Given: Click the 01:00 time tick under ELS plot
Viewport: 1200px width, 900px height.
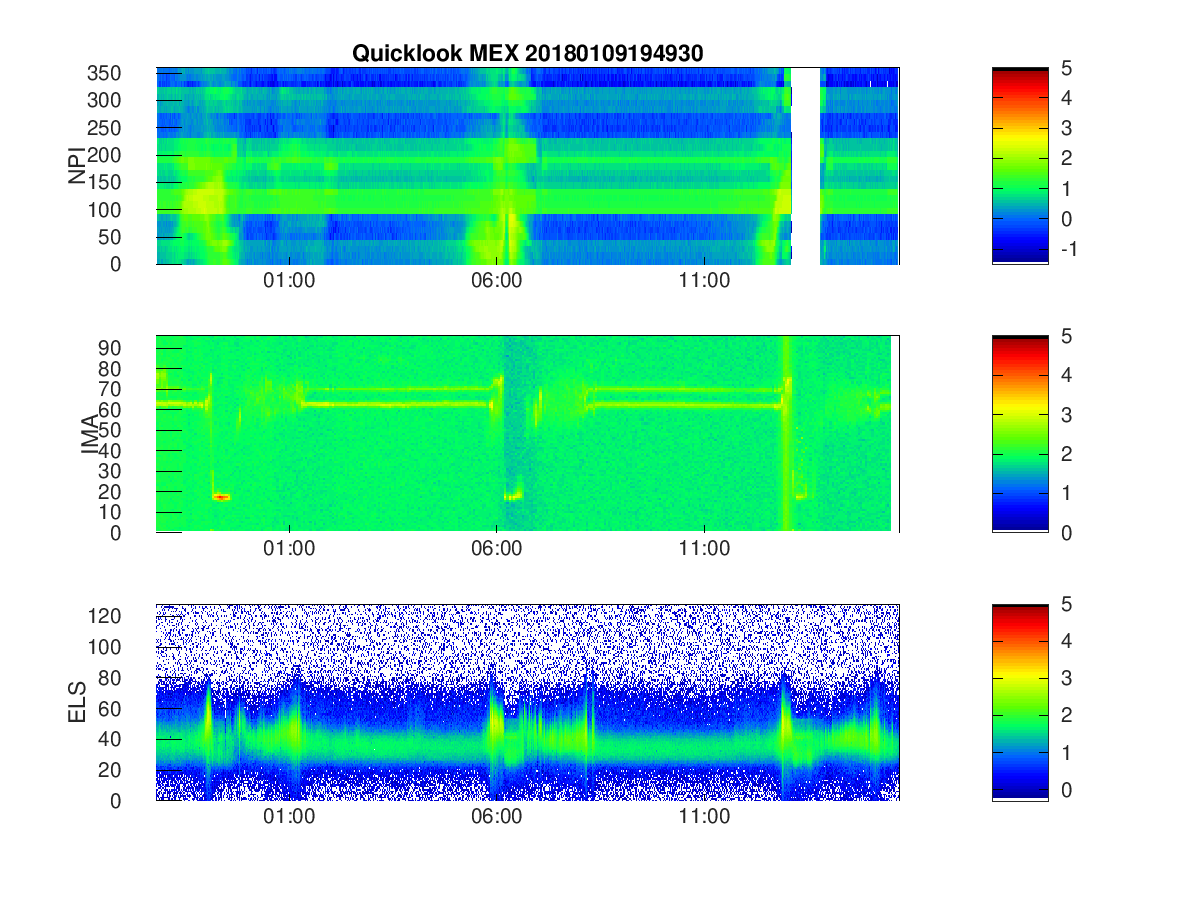Looking at the screenshot, I should [x=289, y=817].
